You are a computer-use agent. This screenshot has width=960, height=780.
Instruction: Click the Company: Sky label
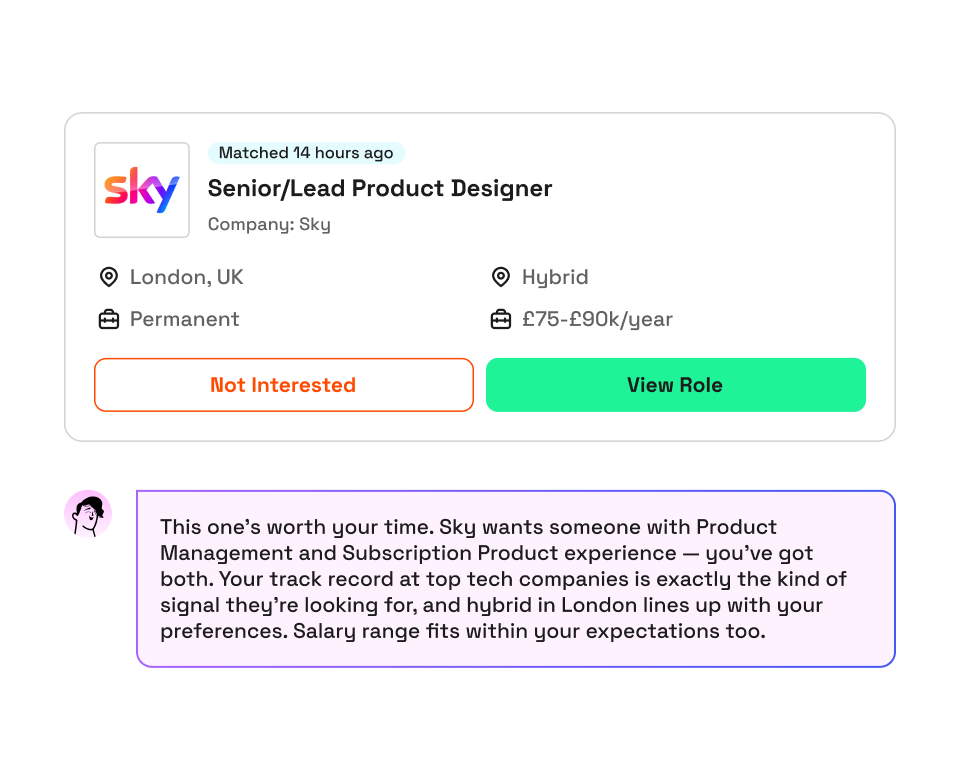268,224
